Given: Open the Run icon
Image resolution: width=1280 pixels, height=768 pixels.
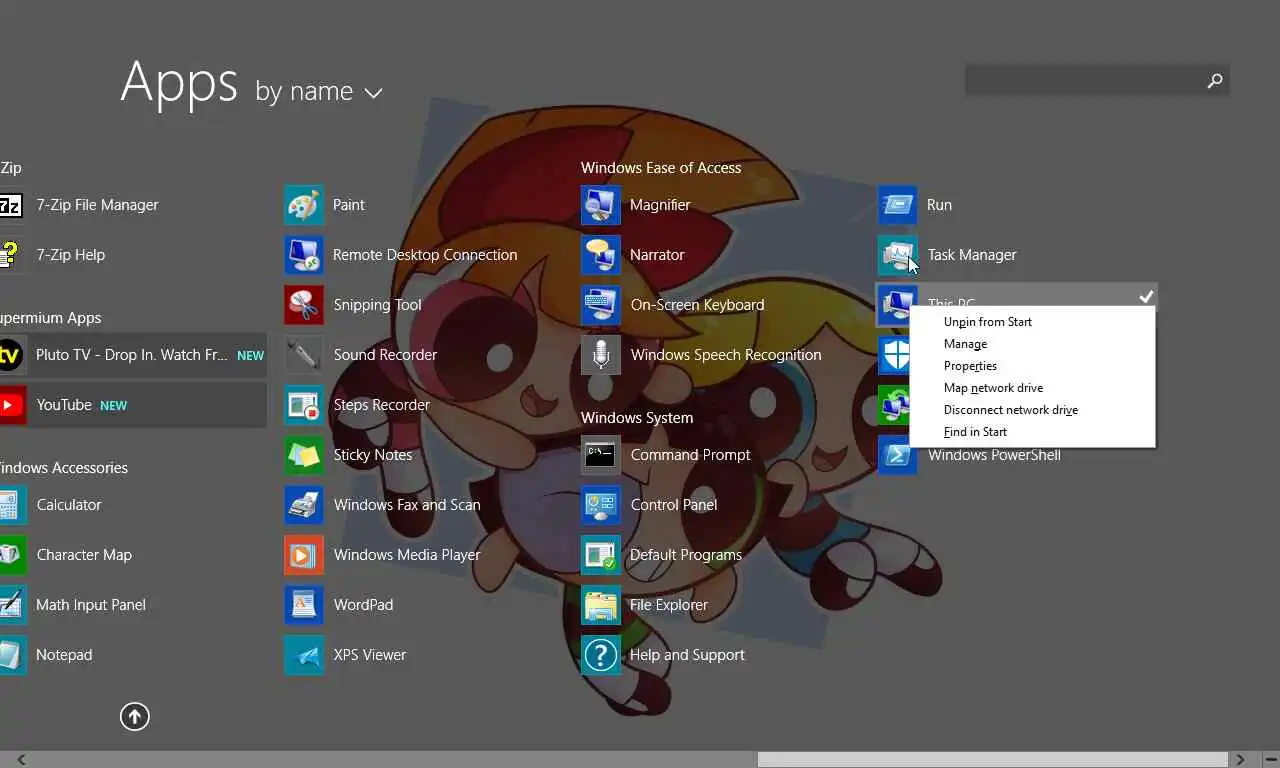Looking at the screenshot, I should [898, 205].
